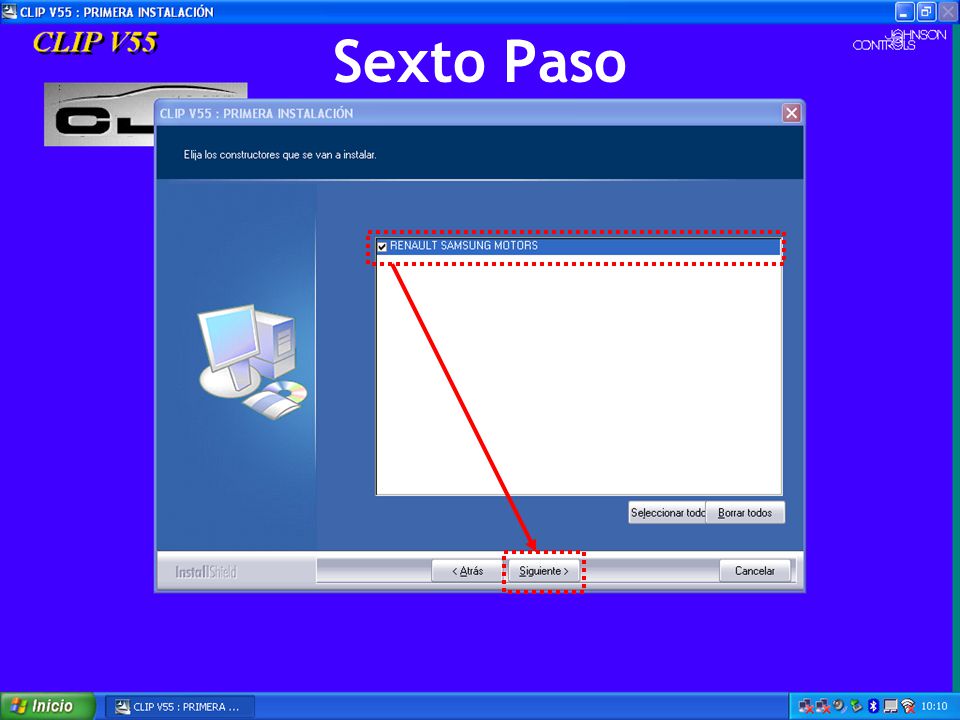
Task: Click the Borrar todos button
Action: click(x=745, y=512)
